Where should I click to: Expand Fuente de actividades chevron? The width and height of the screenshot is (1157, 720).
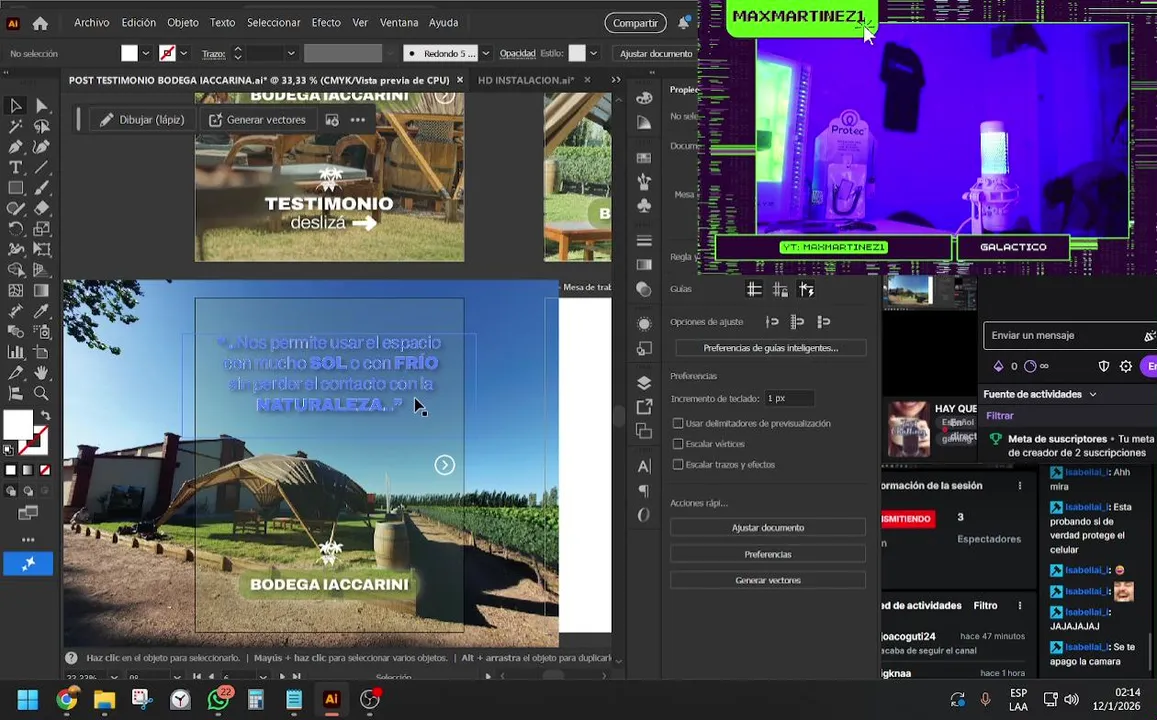point(1093,395)
